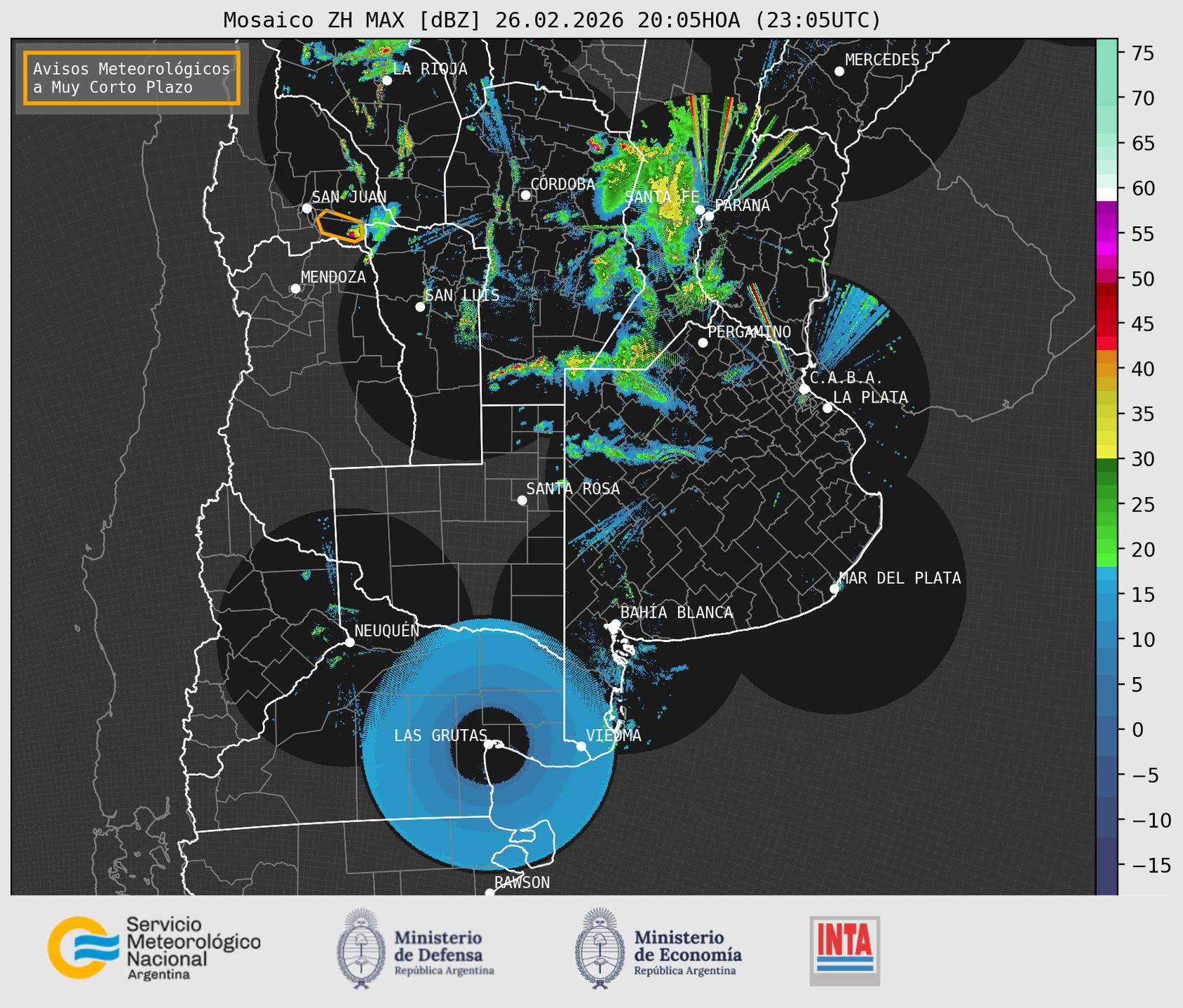Click the Mercedes city marker dot
The width and height of the screenshot is (1183, 1008).
coord(839,71)
